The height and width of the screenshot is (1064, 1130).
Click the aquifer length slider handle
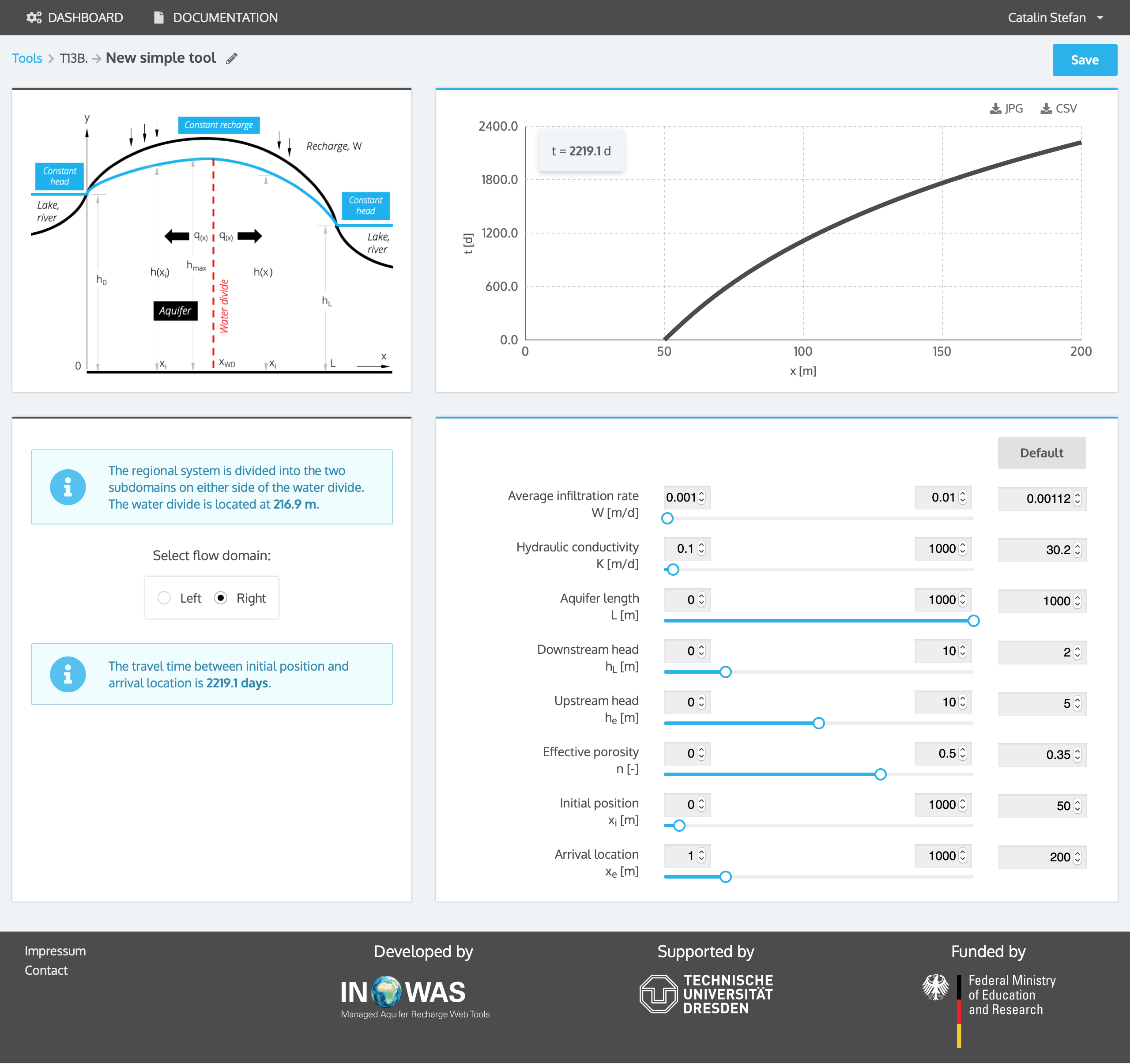pyautogui.click(x=973, y=621)
